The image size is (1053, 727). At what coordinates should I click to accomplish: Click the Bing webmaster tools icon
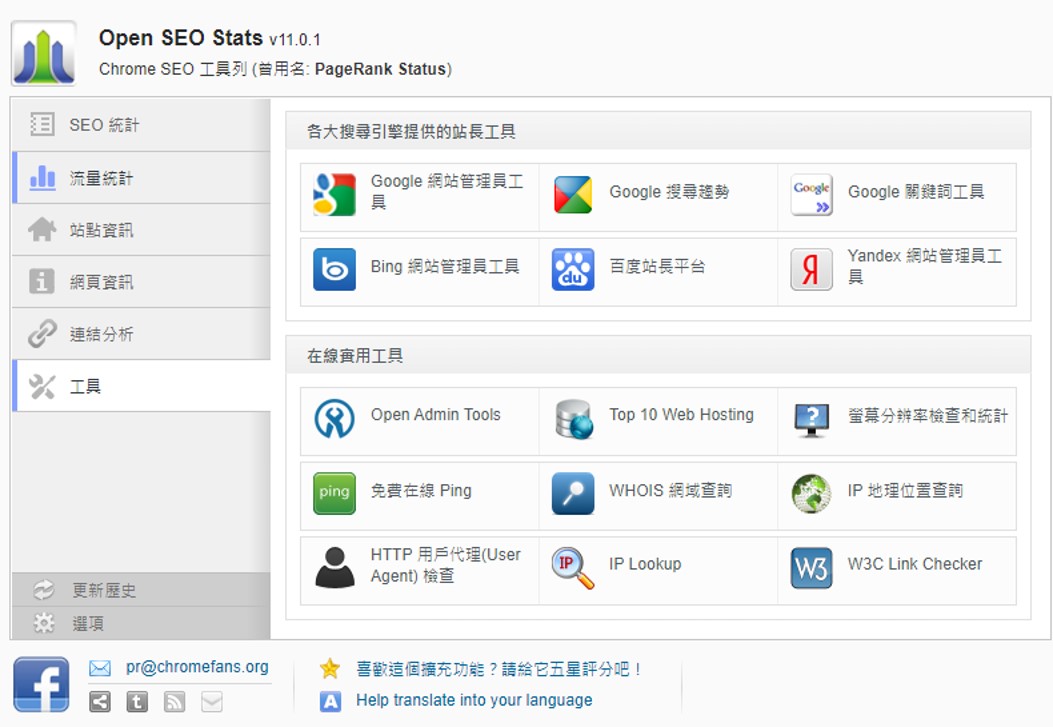[x=334, y=269]
